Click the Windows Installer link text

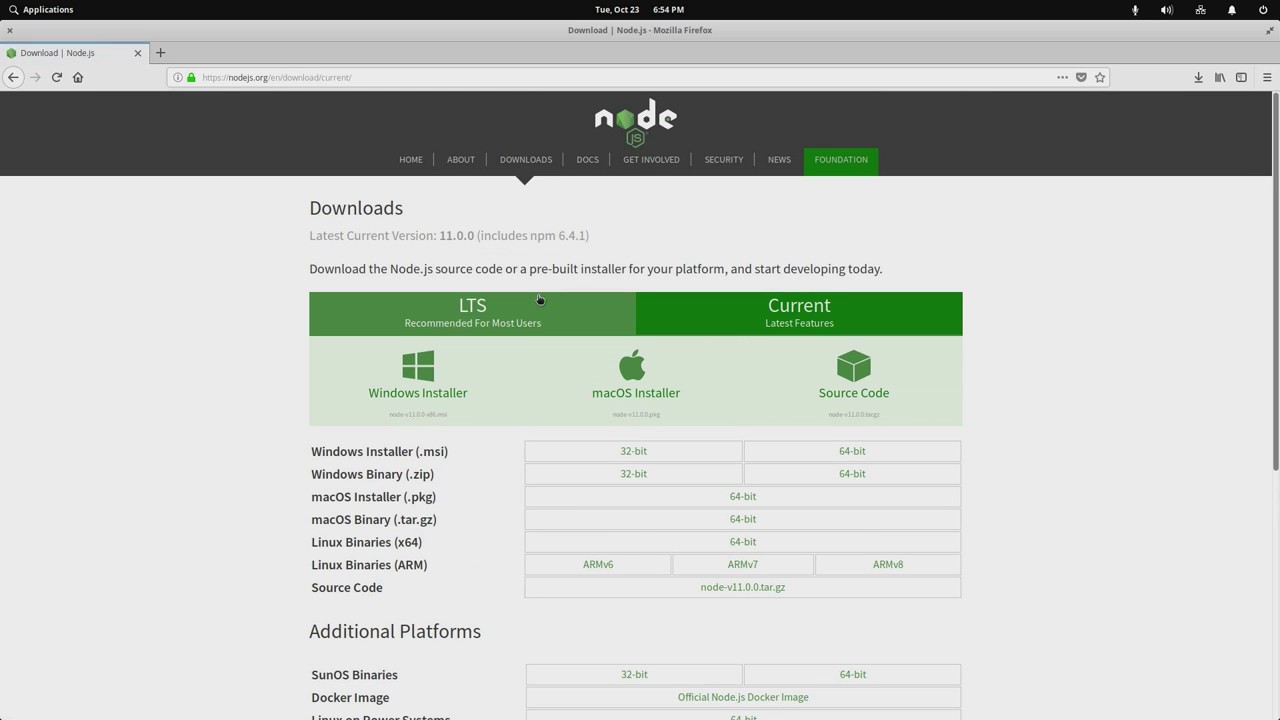418,393
